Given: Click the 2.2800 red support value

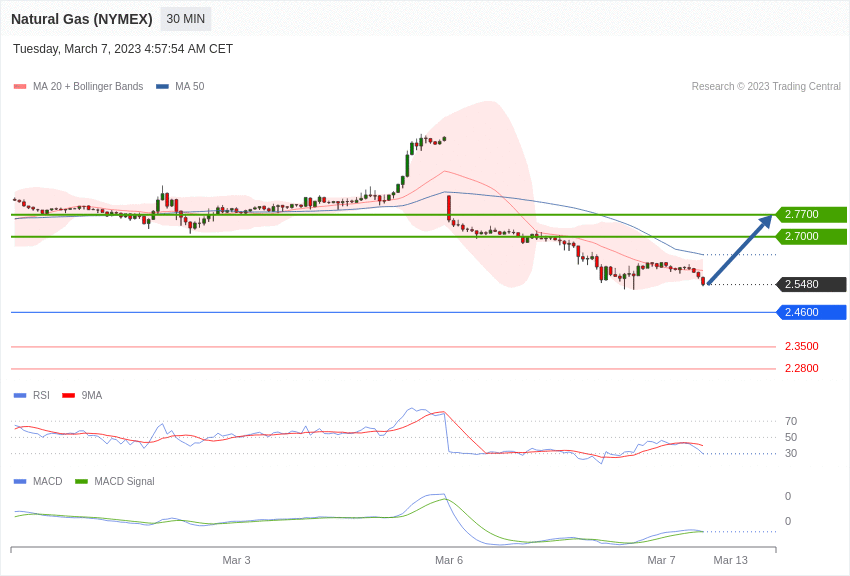Looking at the screenshot, I should [x=802, y=368].
